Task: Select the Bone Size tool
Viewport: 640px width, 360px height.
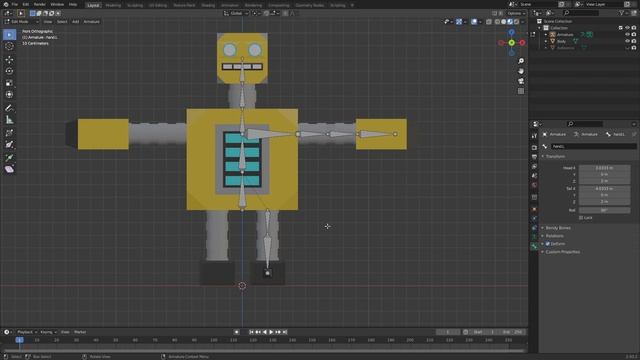Action: click(9, 144)
